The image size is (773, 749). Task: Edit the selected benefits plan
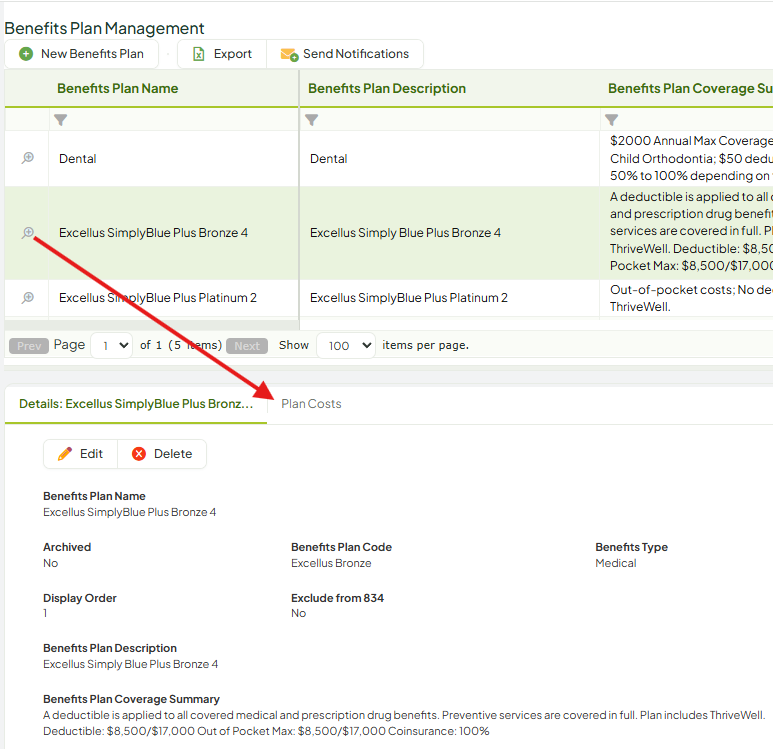click(x=80, y=454)
